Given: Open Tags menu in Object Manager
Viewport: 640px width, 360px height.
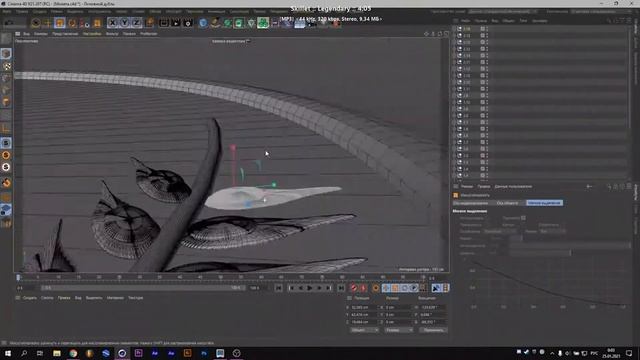Looking at the screenshot, I should point(523,21).
